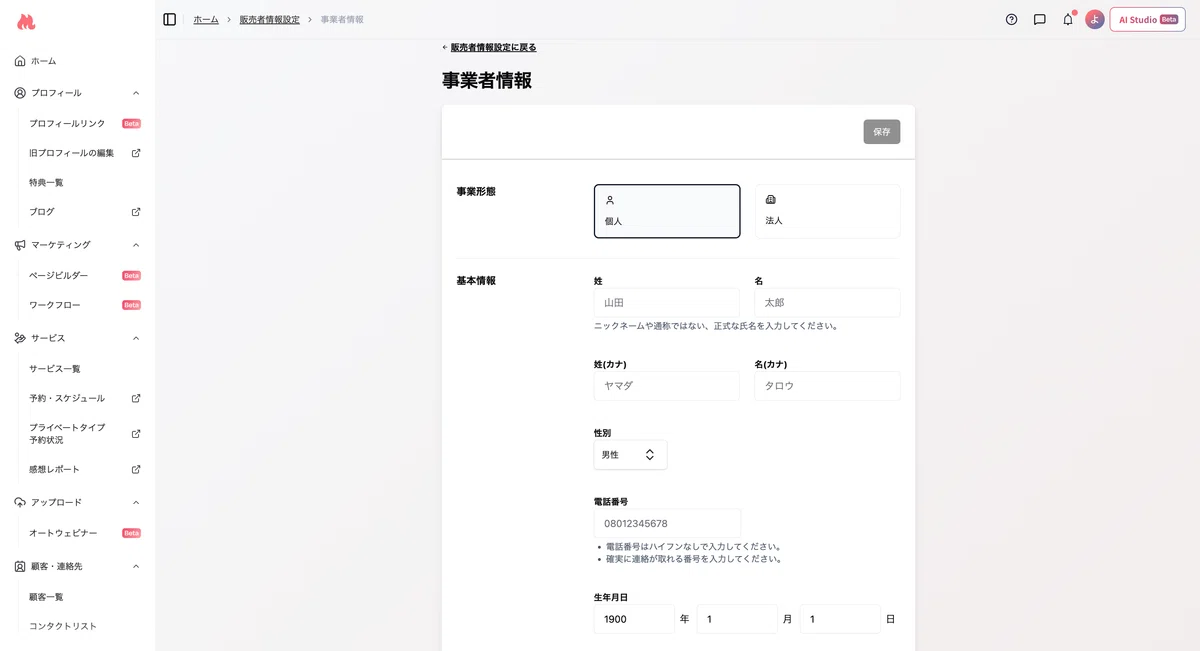Click external link icon beside 感想レポート
1200x651 pixels.
[x=136, y=469]
